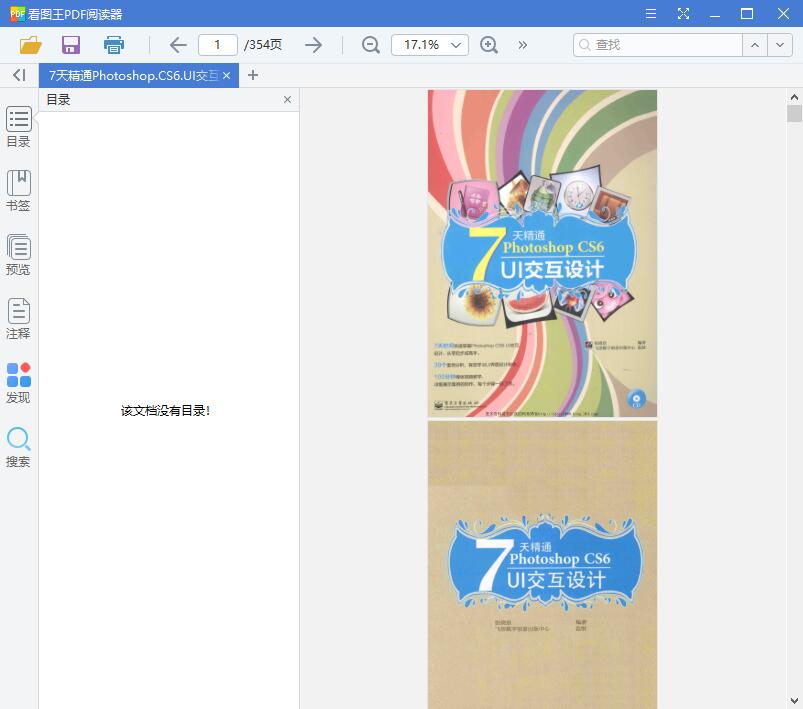Minimize the PDF reader window
The height and width of the screenshot is (709, 803).
[x=715, y=14]
